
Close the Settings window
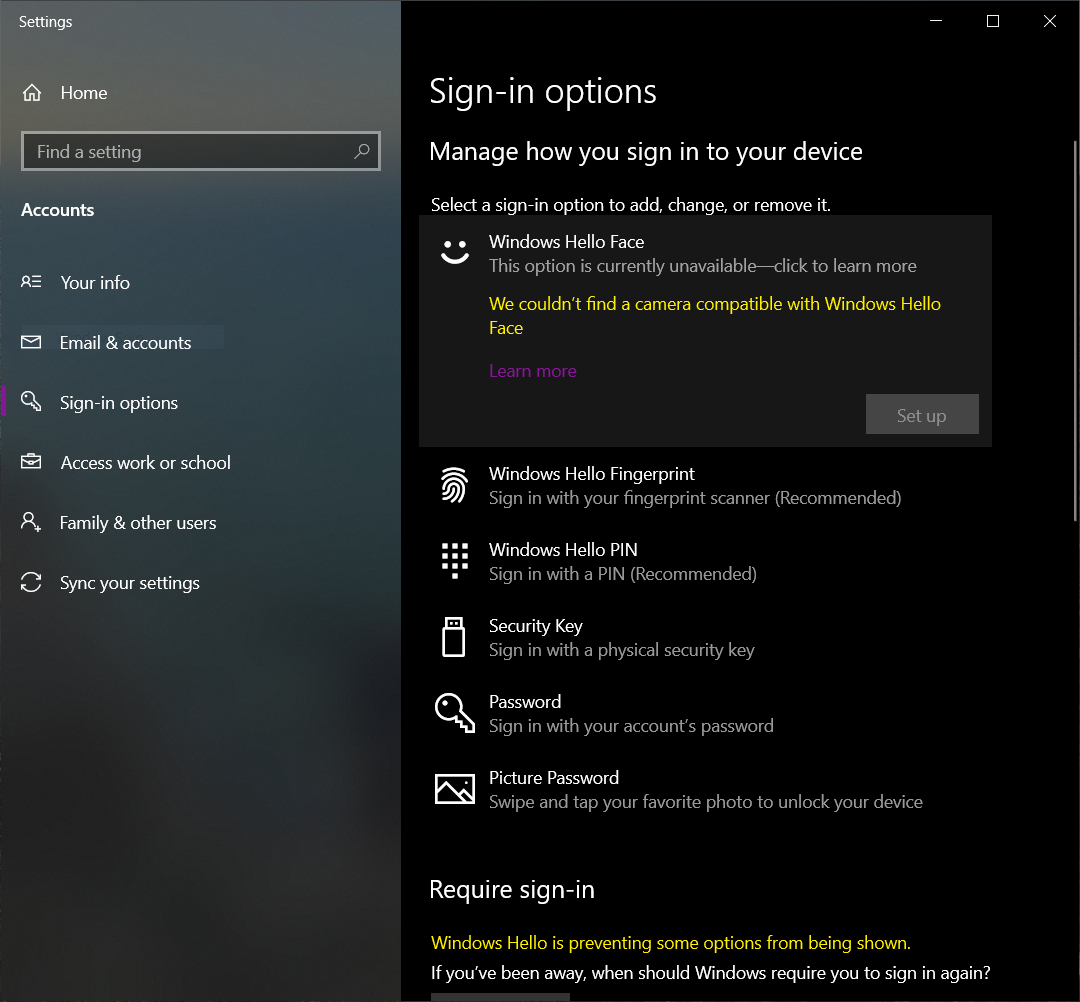pos(1050,21)
